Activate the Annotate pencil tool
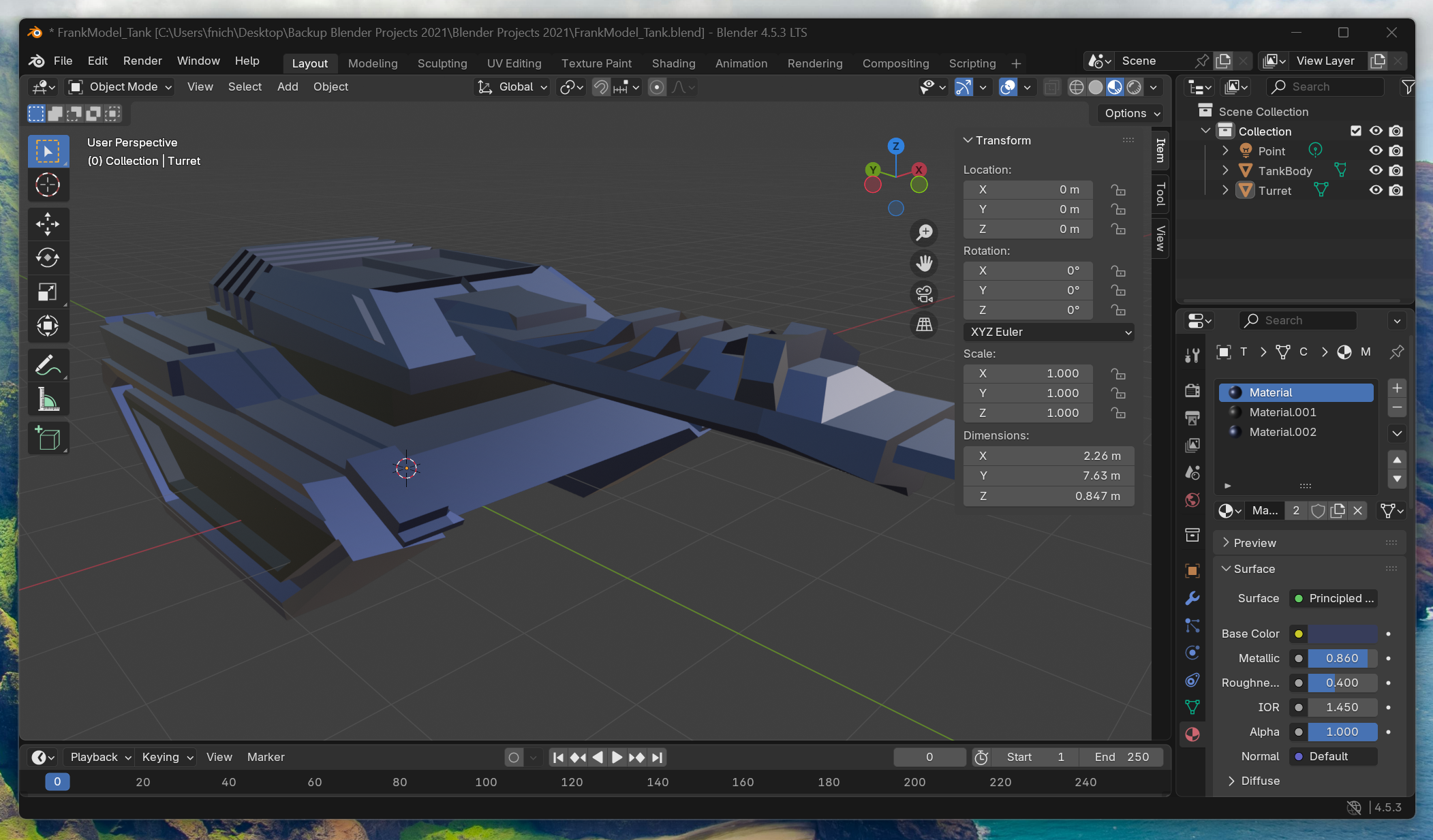 pos(48,366)
